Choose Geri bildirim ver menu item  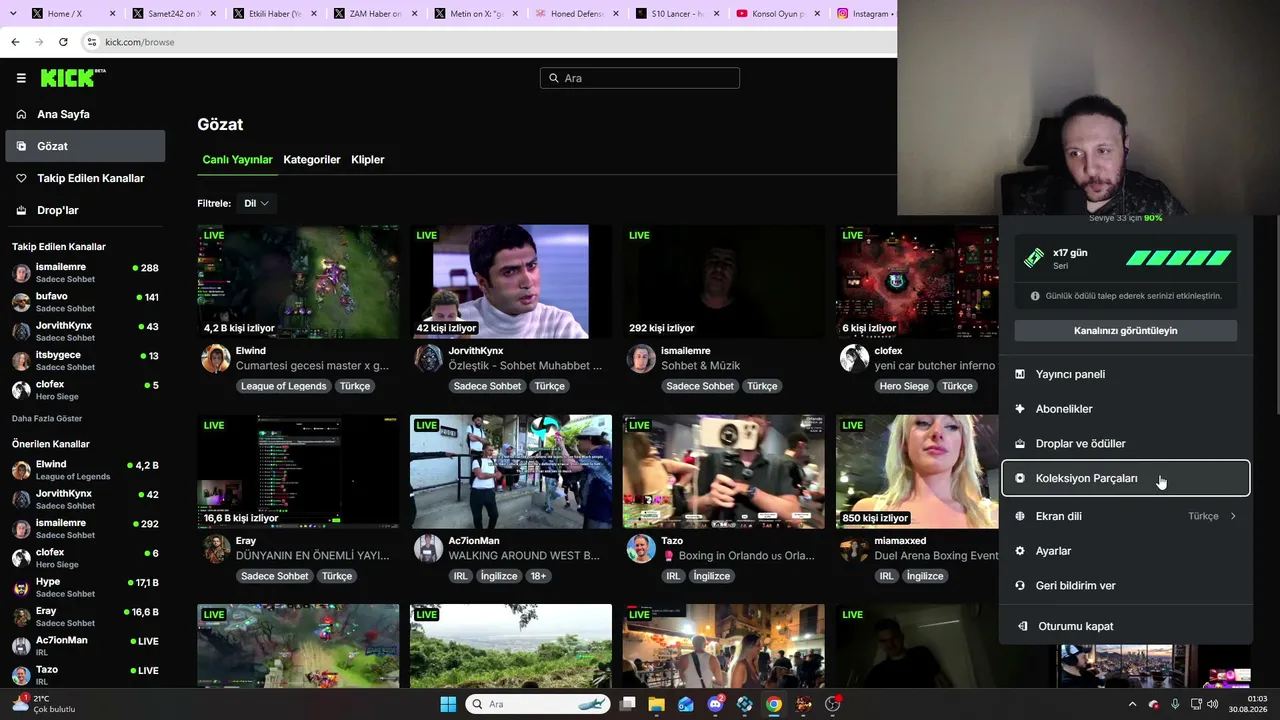point(1126,586)
